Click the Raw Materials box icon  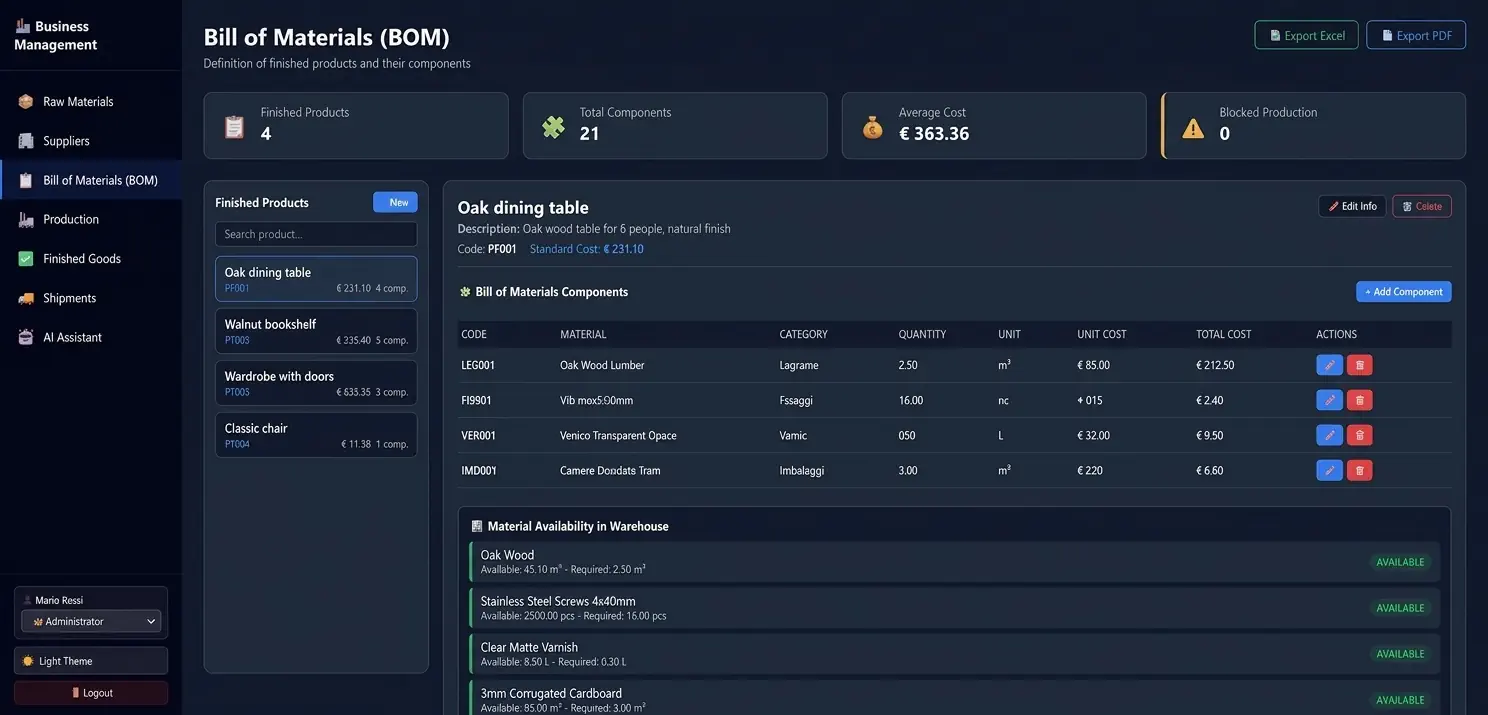pyautogui.click(x=26, y=101)
